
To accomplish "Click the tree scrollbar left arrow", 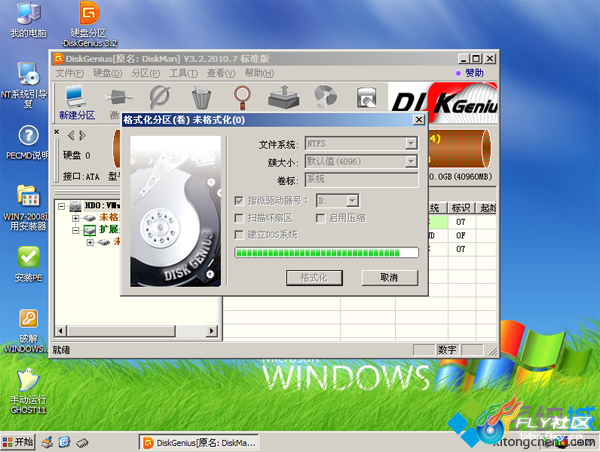I will (61, 331).
